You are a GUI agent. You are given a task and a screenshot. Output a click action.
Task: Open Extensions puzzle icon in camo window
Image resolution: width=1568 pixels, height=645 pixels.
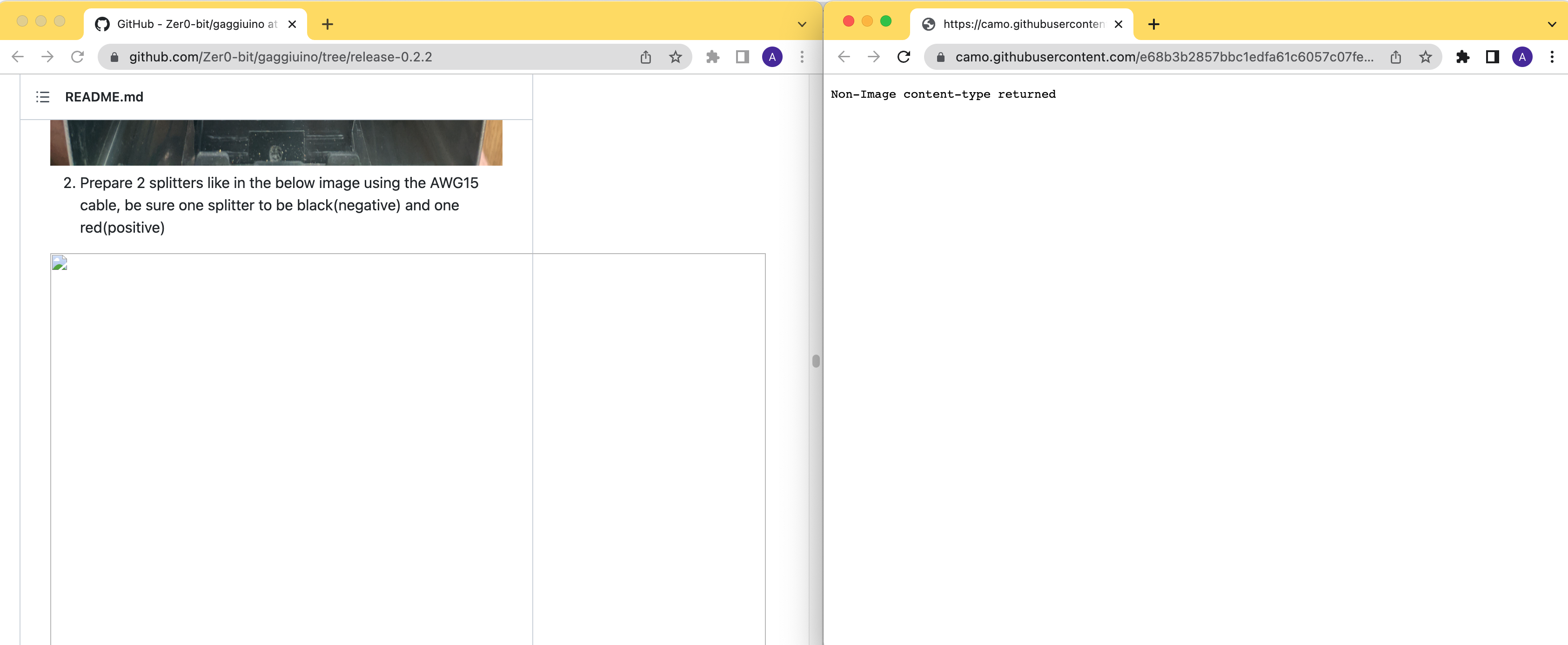pos(1463,57)
